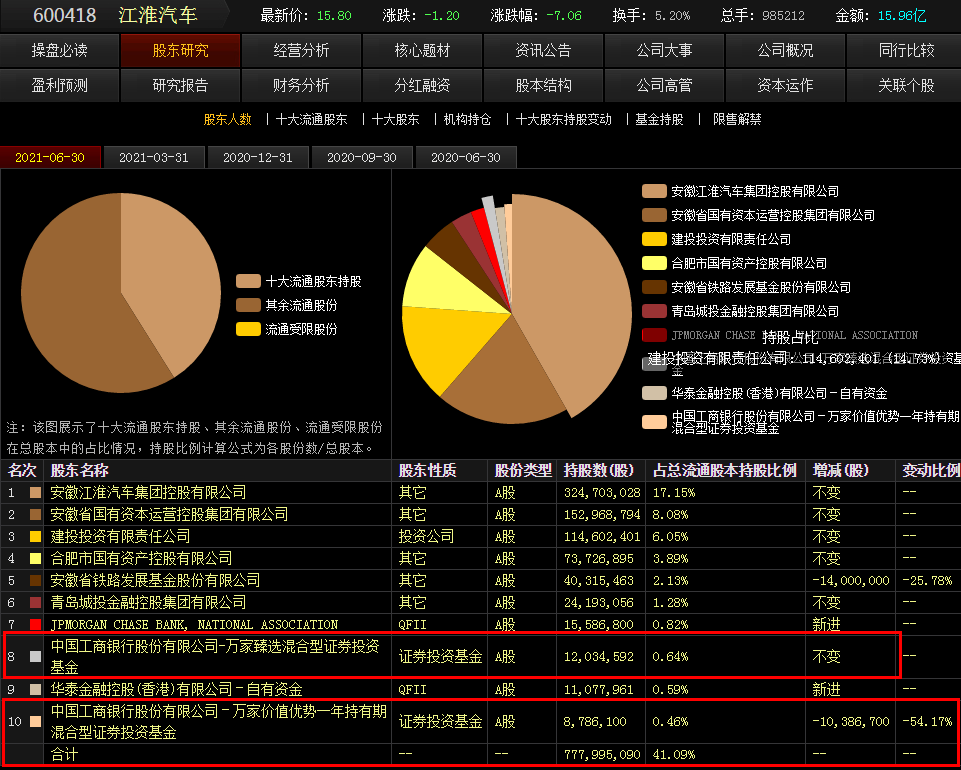This screenshot has height=770, width=961.
Task: Click row 安徽省国有资本运营控股集团有限公司 in table
Action: point(480,514)
